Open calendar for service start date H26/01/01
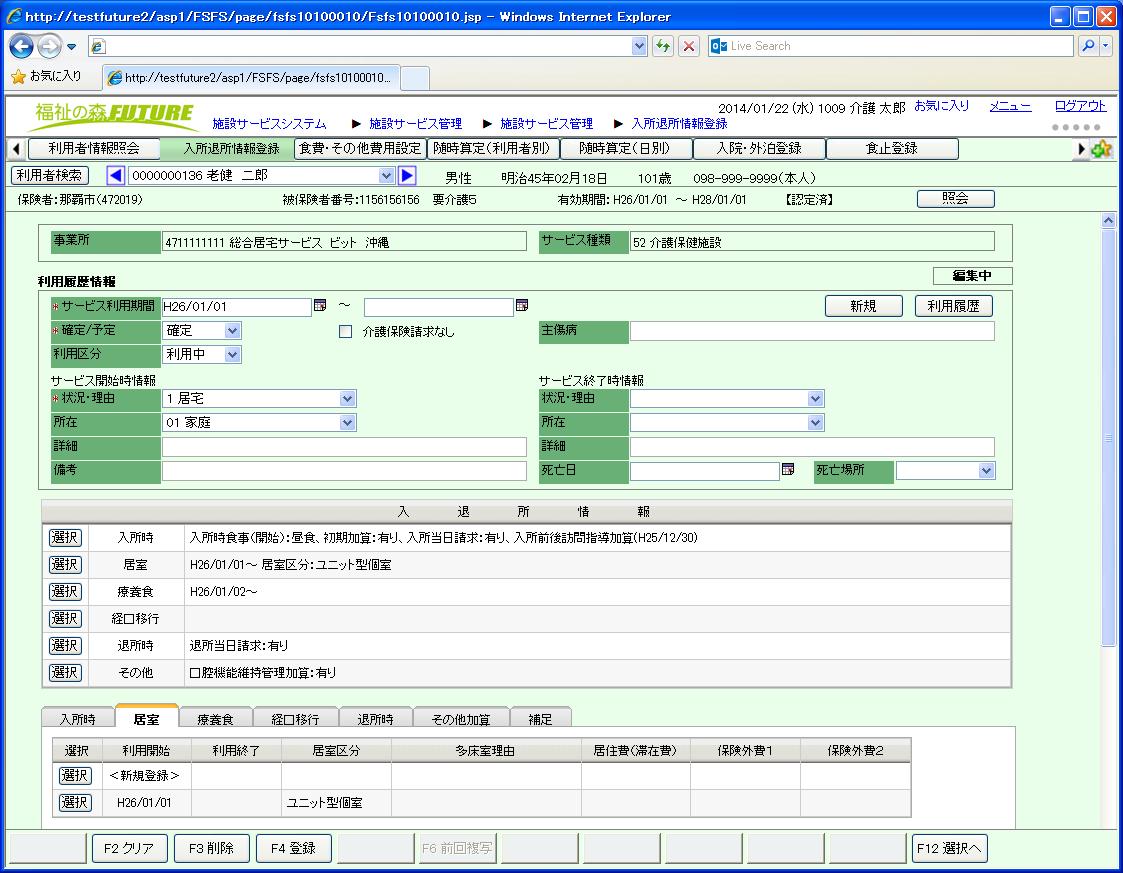 [320, 306]
